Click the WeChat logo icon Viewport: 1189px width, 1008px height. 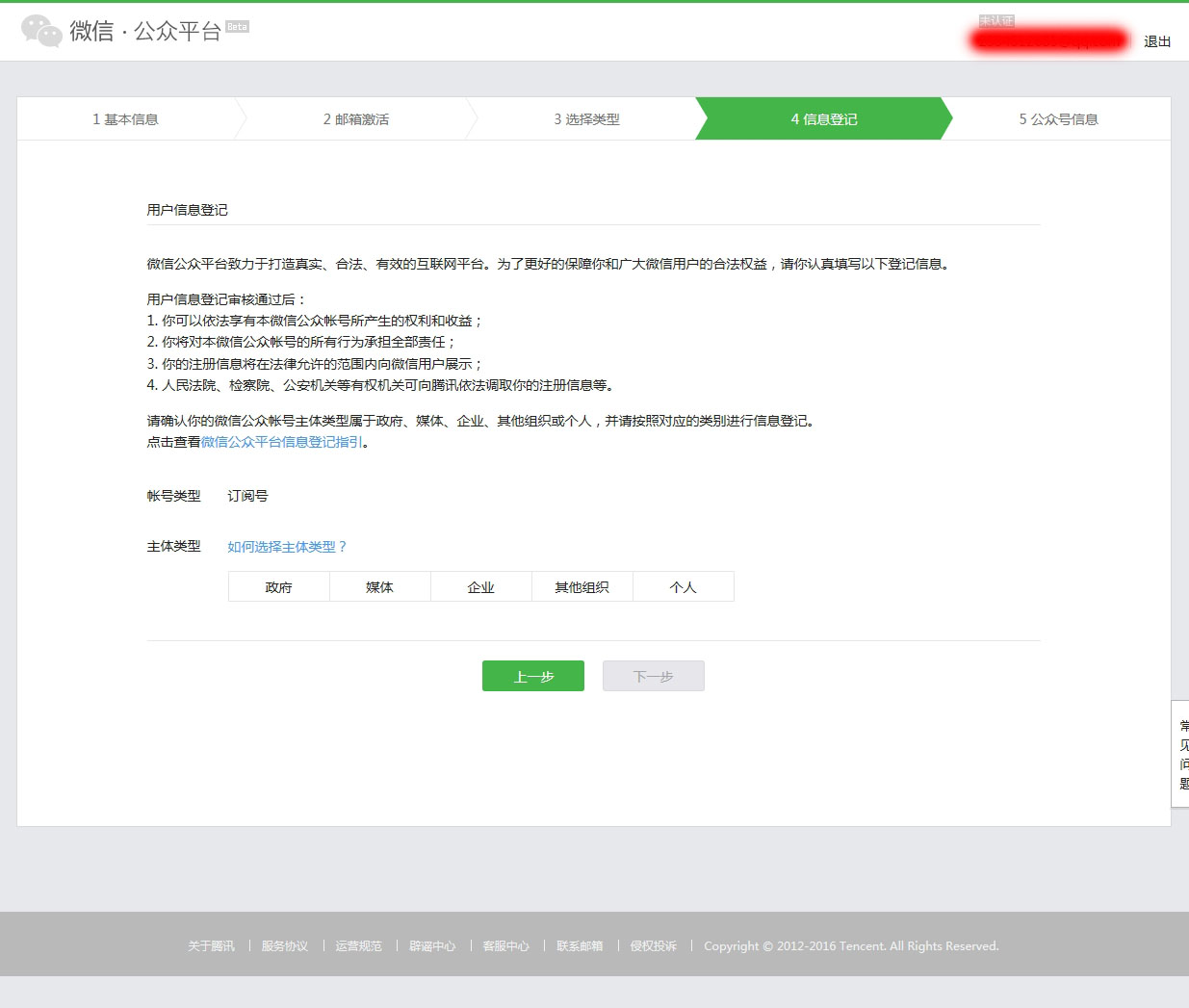(x=41, y=31)
